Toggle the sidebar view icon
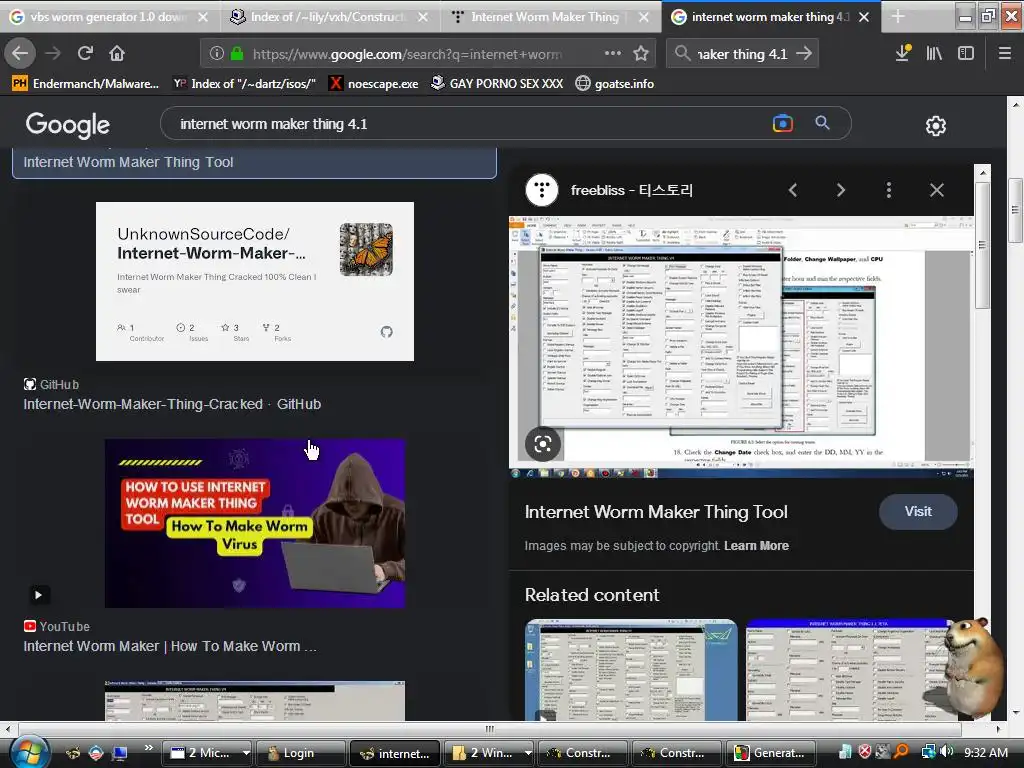 (x=966, y=54)
